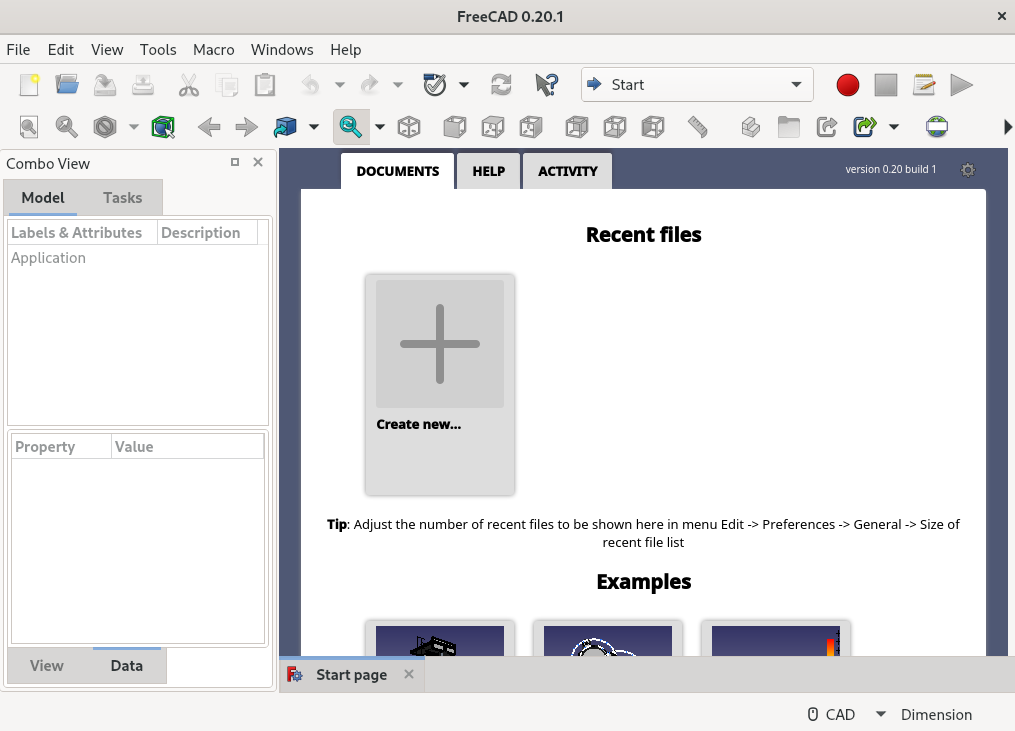Open the macro editor
The height and width of the screenshot is (731, 1015).
tap(923, 84)
